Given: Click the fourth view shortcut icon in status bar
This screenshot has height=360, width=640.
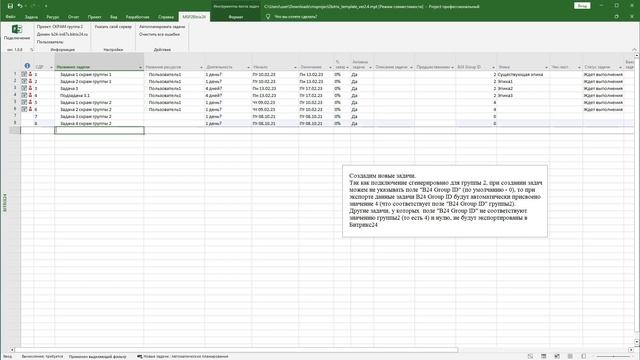Looking at the screenshot, I should pos(570,357).
